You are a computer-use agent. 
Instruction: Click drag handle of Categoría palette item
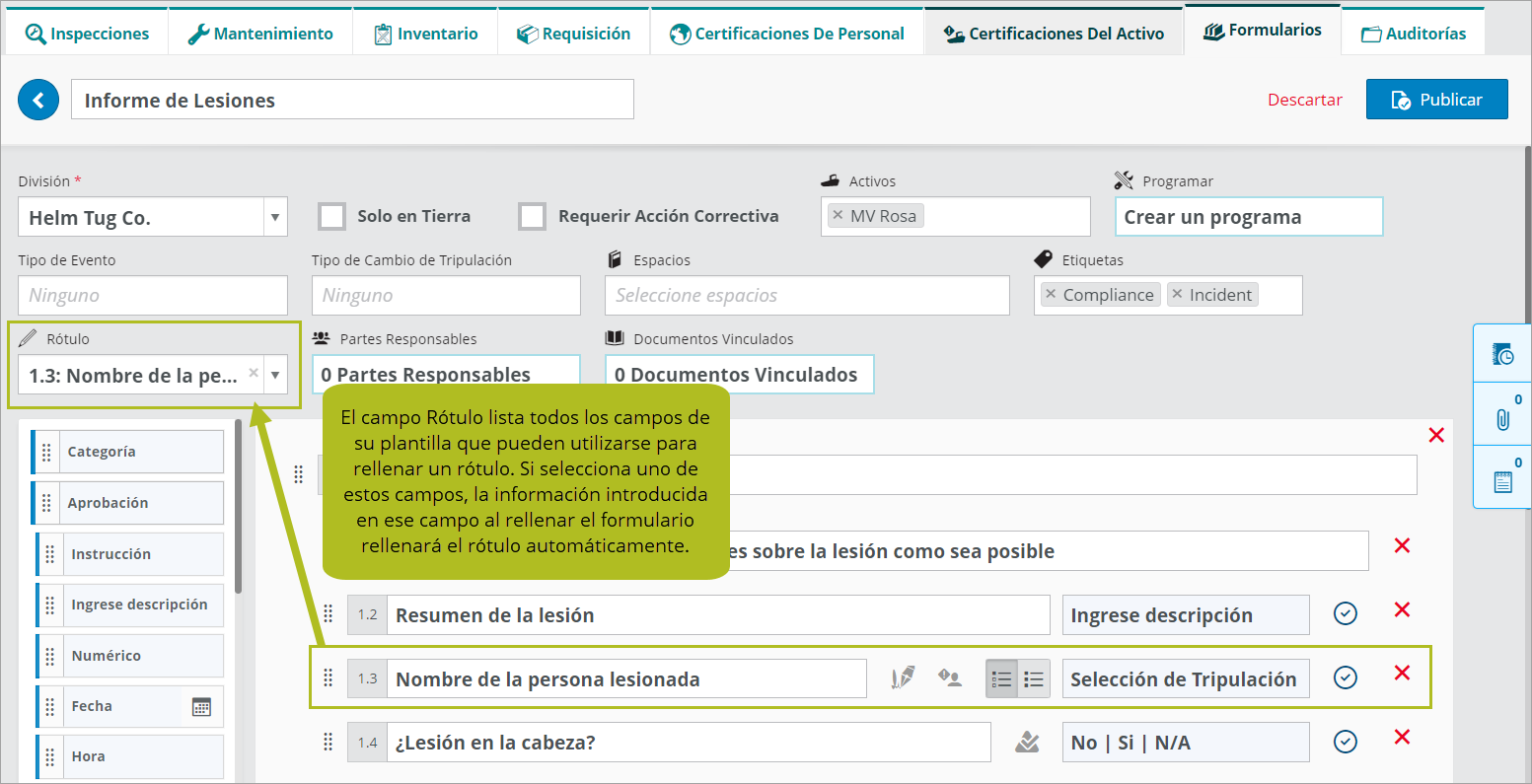point(46,452)
